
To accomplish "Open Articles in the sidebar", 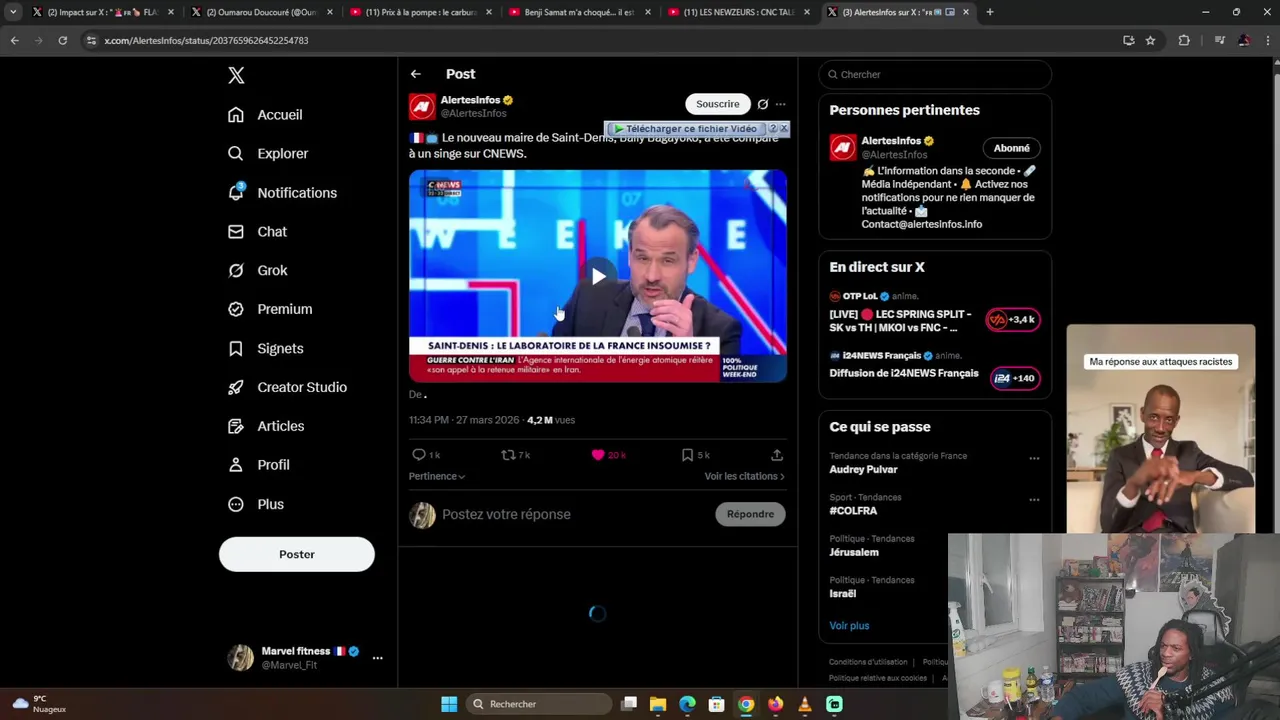I will point(266,427).
